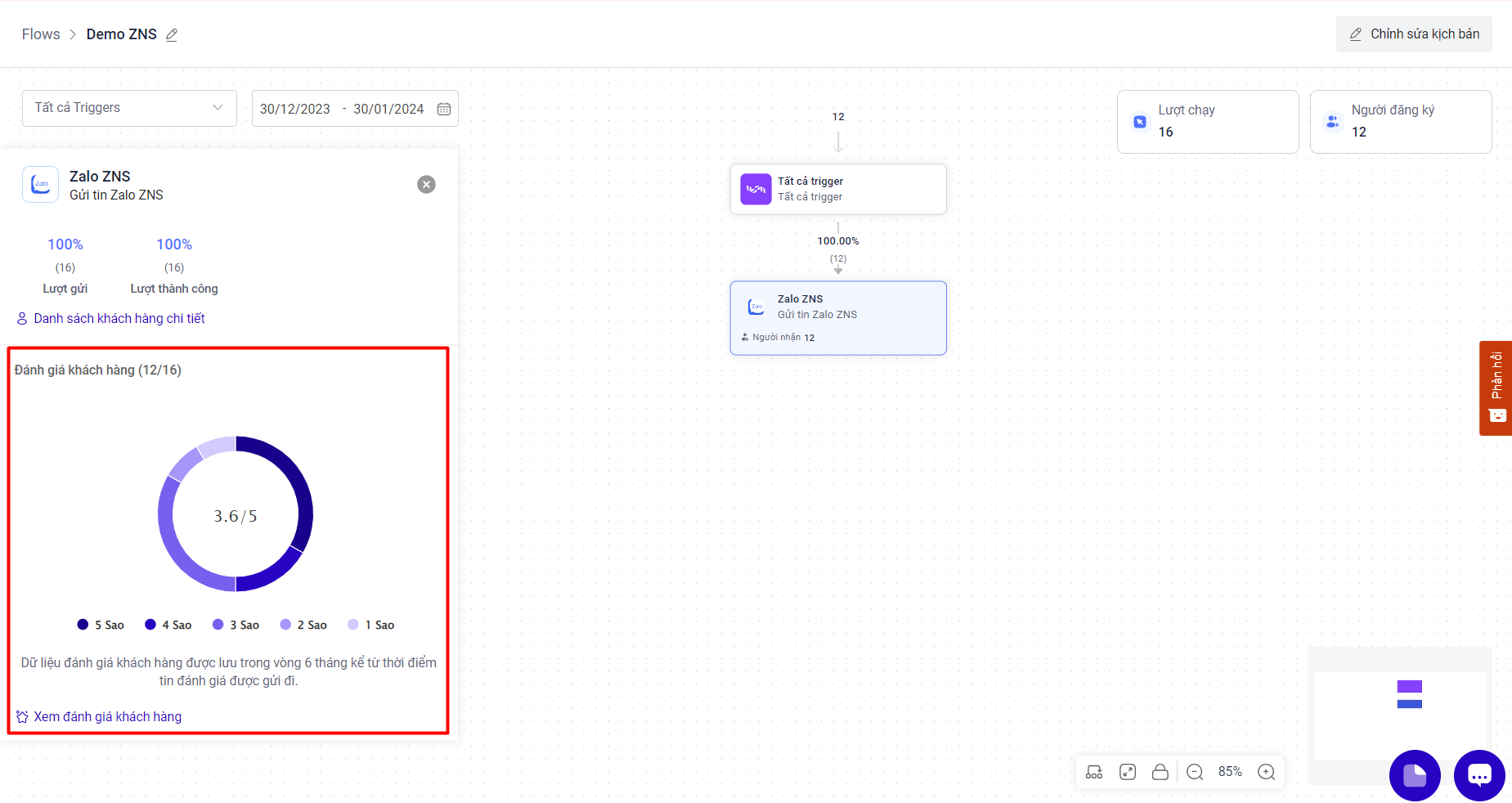The width and height of the screenshot is (1512, 803).
Task: Click the auto-arrange layout icon
Action: pyautogui.click(x=1094, y=772)
